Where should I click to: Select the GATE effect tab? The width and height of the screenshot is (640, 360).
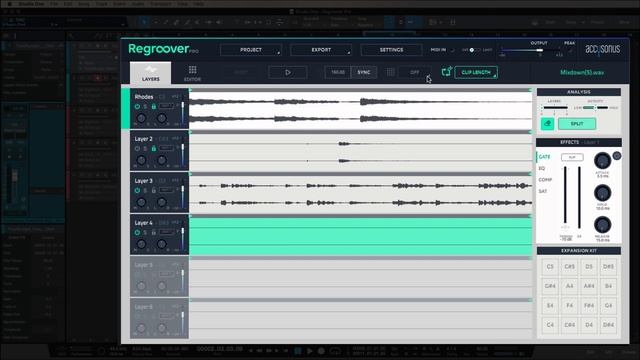(544, 157)
